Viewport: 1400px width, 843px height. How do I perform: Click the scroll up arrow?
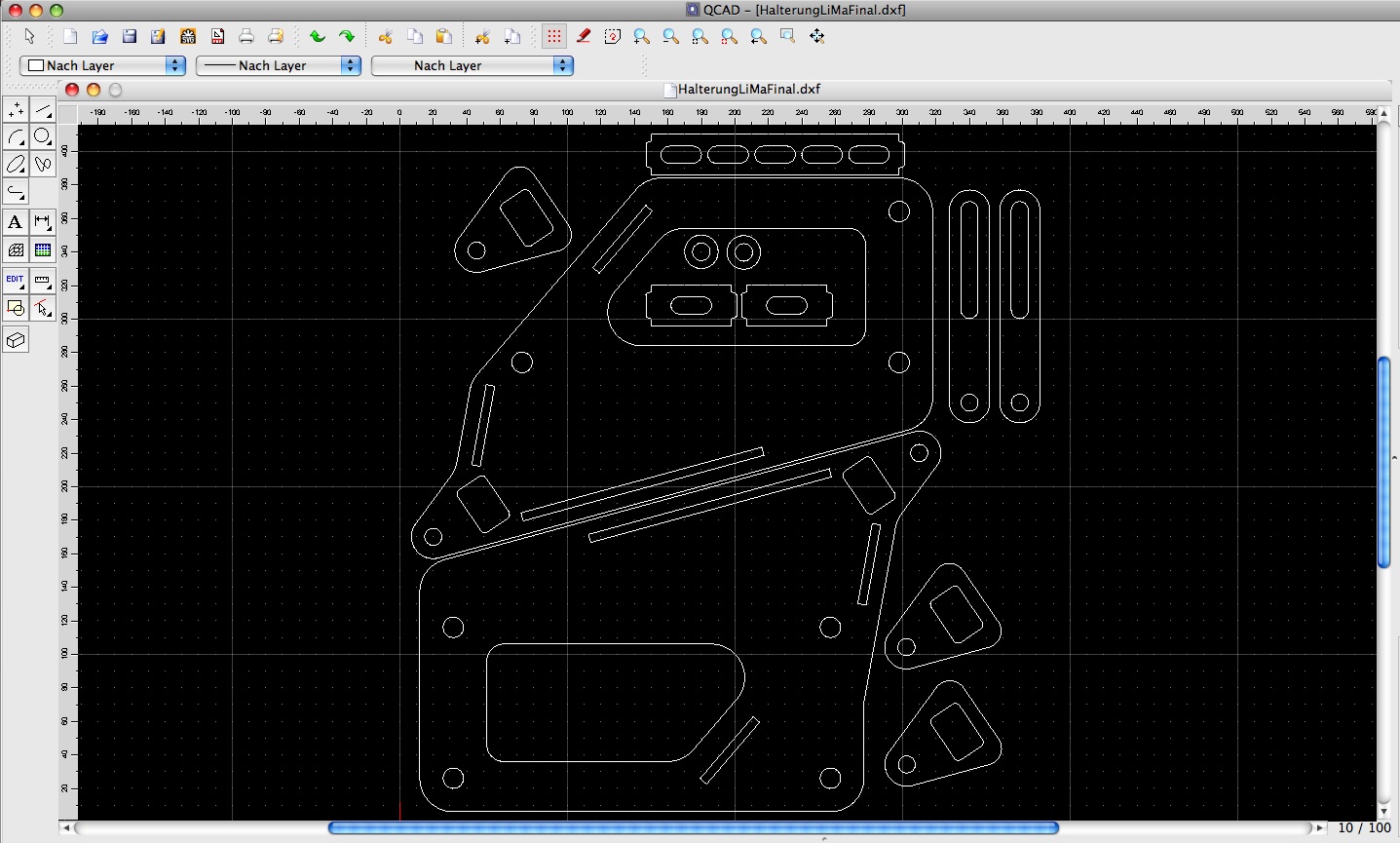(x=1384, y=113)
